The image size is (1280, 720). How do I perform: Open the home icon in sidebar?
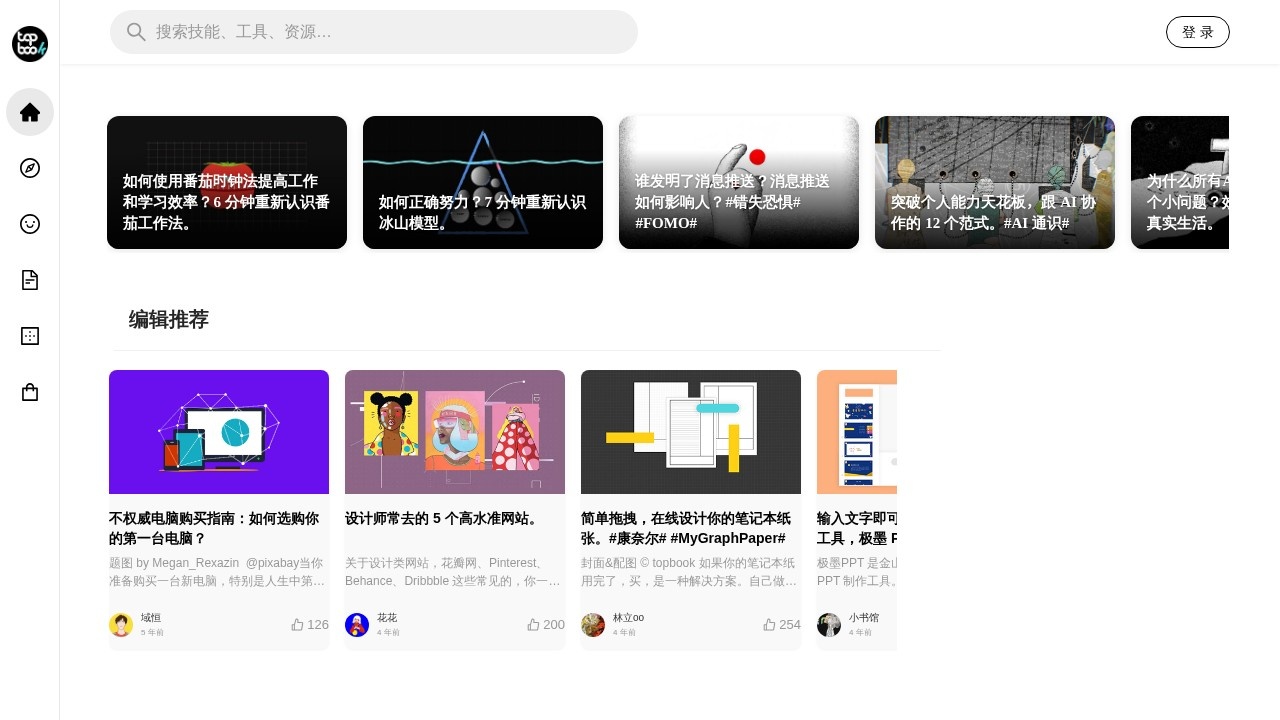click(x=30, y=112)
